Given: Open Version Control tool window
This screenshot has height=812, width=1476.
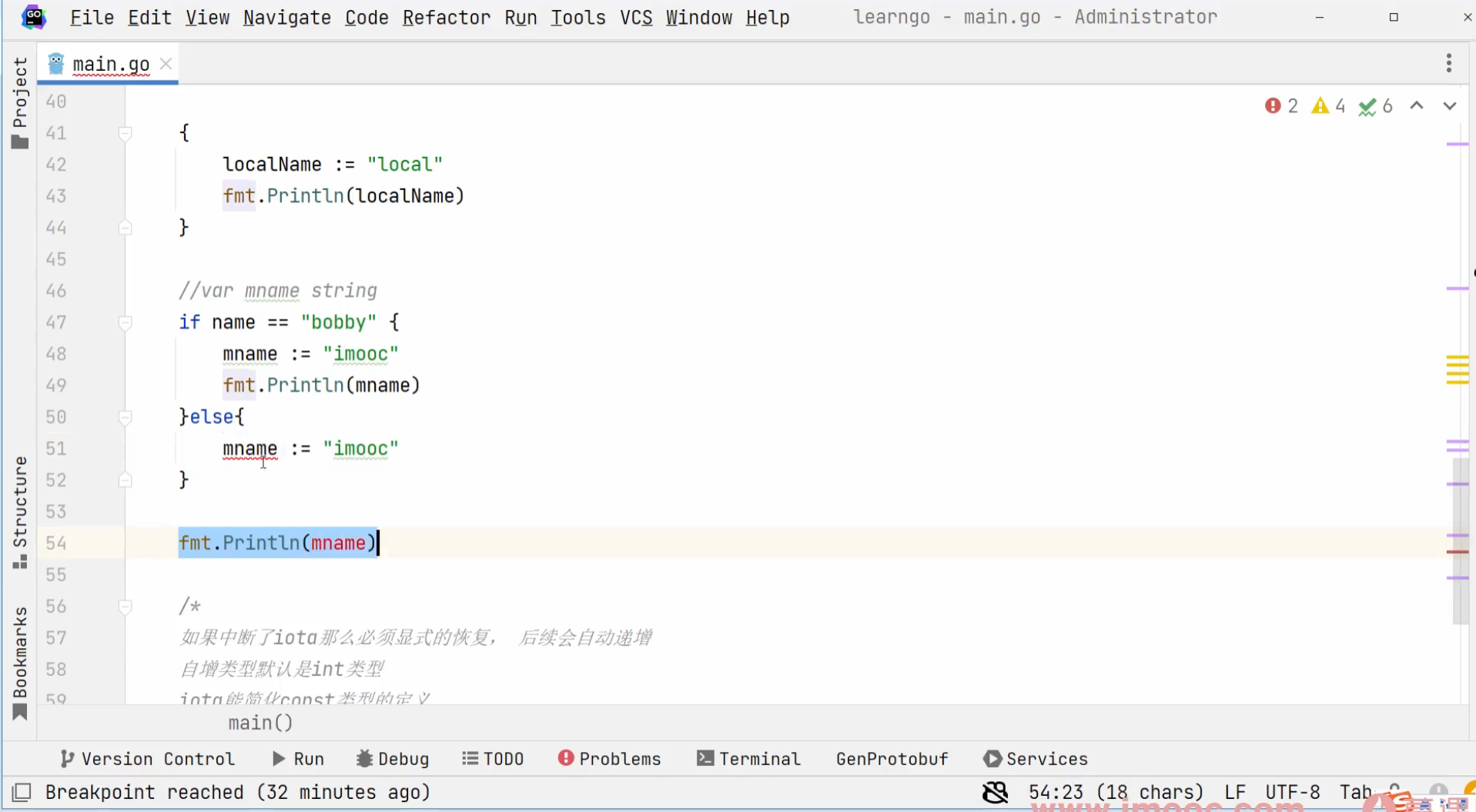Looking at the screenshot, I should pos(147,759).
